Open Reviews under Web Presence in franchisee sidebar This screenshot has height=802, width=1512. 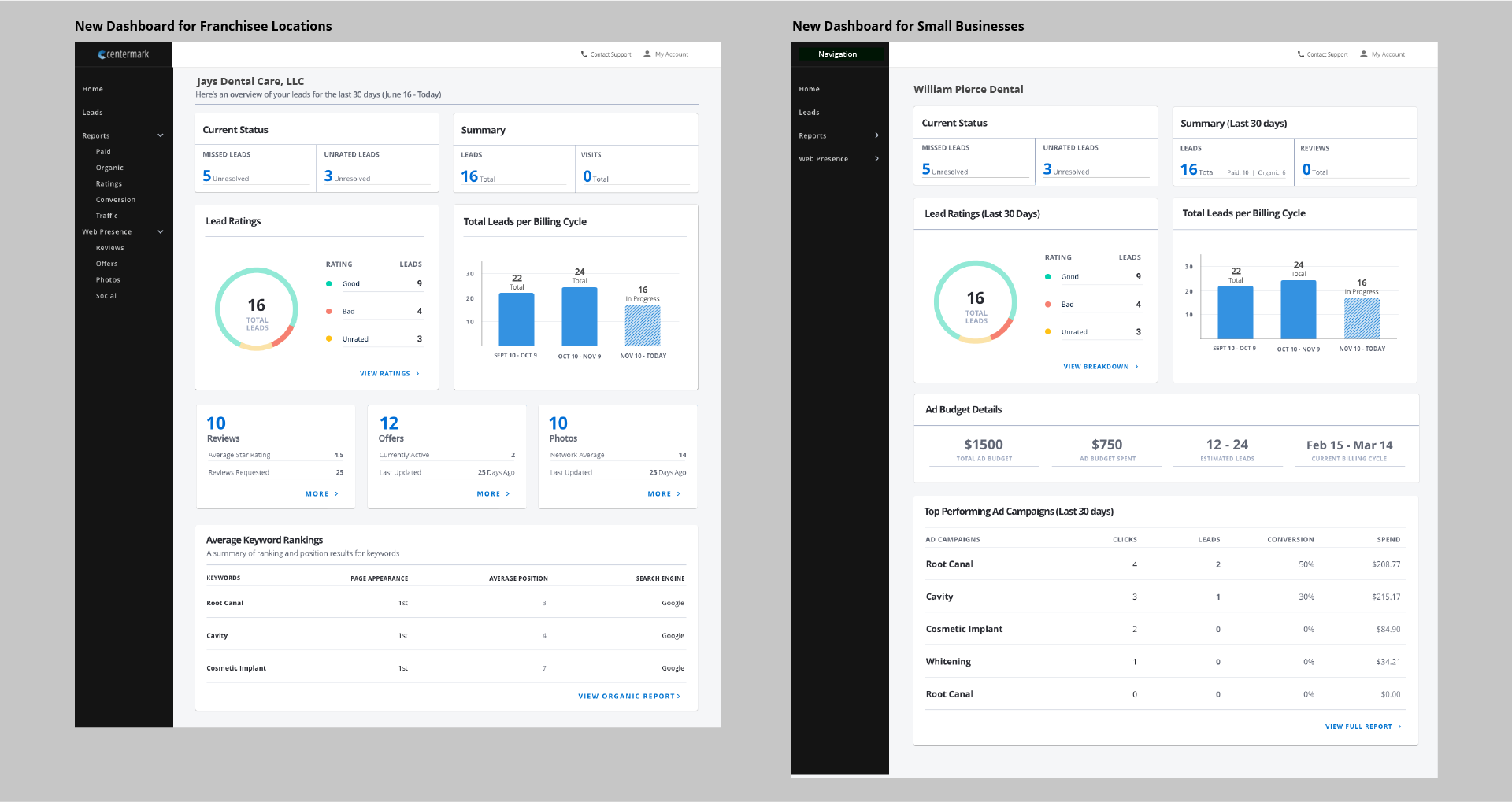110,248
